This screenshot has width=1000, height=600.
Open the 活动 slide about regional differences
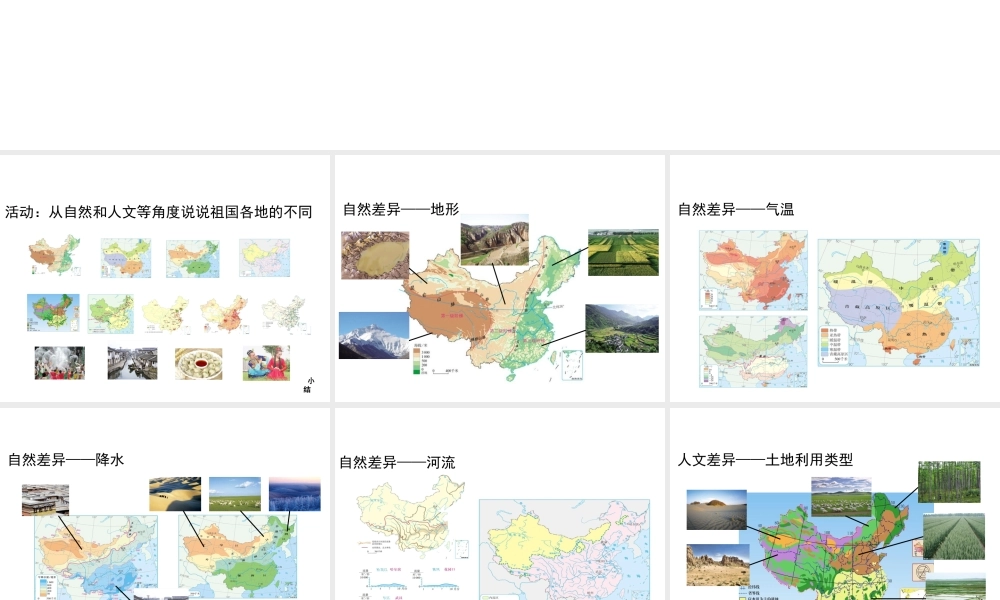click(165, 278)
